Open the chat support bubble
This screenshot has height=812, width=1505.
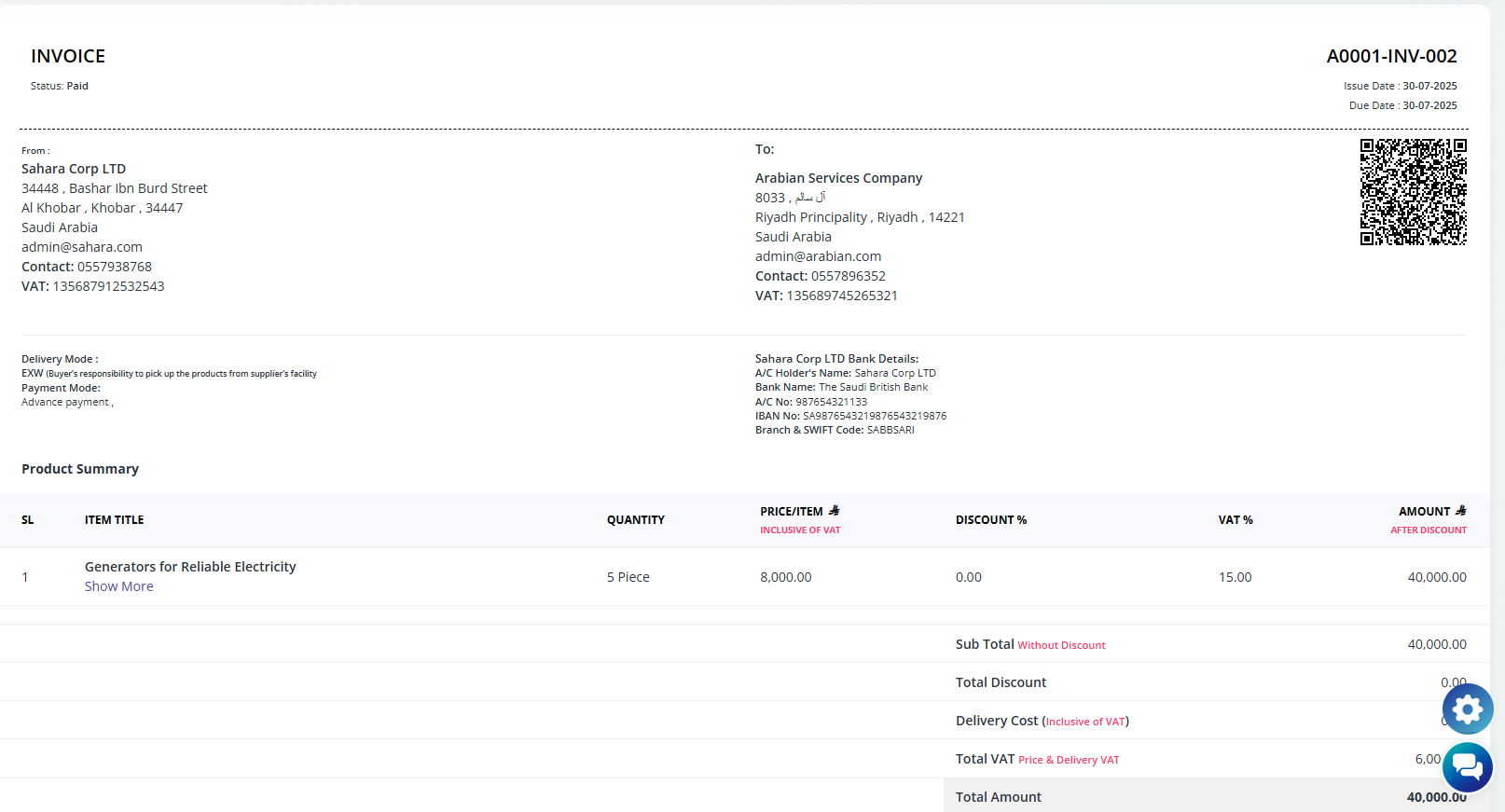(1468, 767)
